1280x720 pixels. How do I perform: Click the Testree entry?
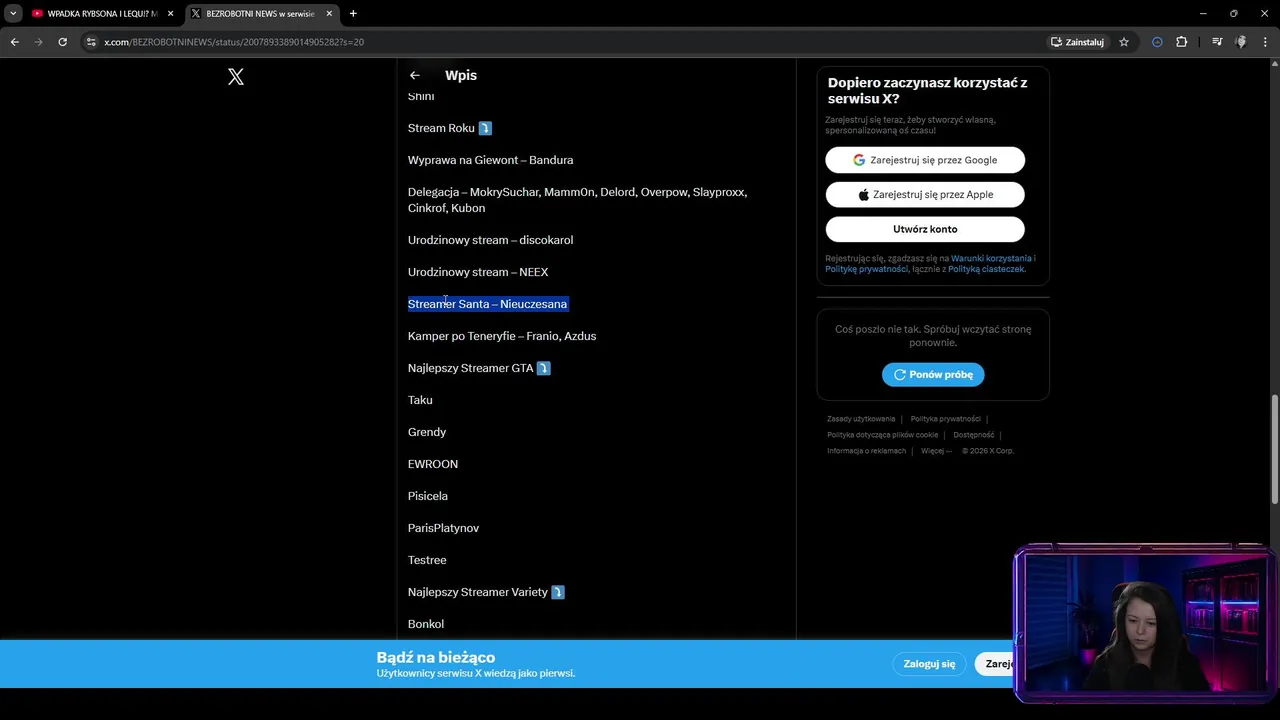click(x=427, y=560)
